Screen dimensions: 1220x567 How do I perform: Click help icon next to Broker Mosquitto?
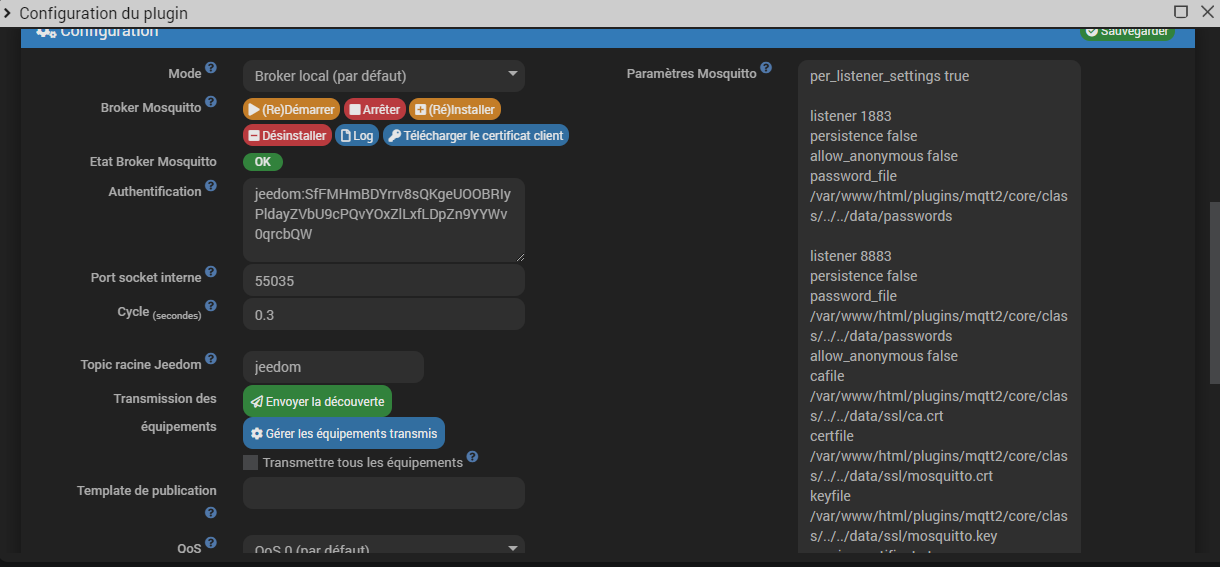[211, 102]
